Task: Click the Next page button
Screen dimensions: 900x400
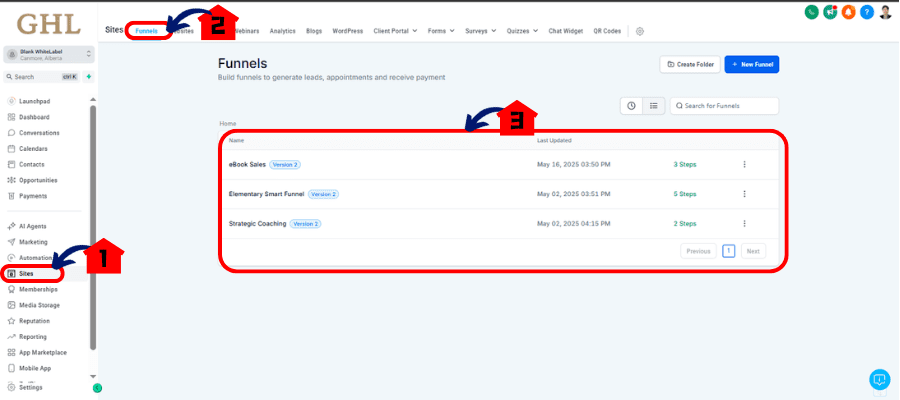Action: pos(753,251)
